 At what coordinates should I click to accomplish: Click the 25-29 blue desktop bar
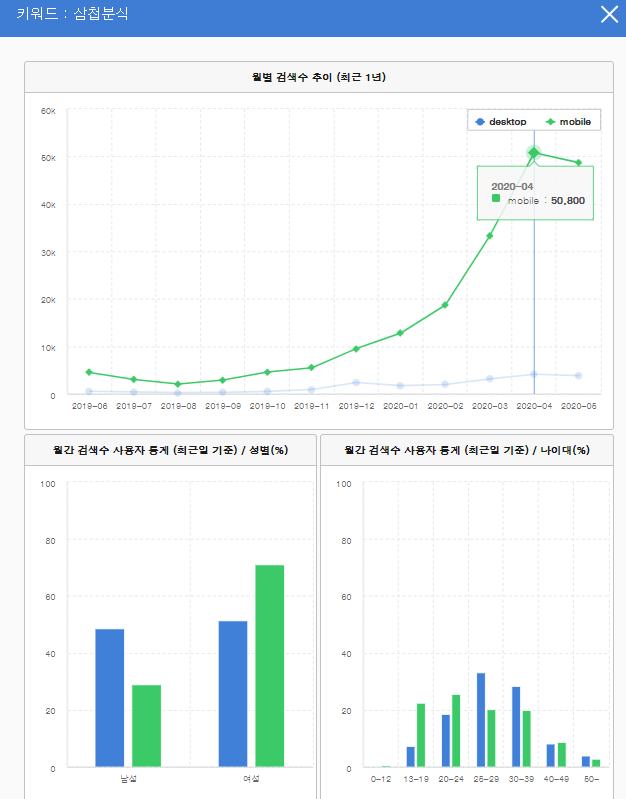pyautogui.click(x=481, y=720)
